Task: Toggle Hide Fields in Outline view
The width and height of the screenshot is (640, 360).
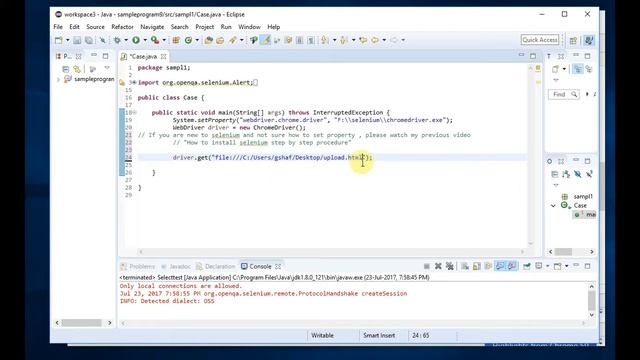Action: point(577,174)
